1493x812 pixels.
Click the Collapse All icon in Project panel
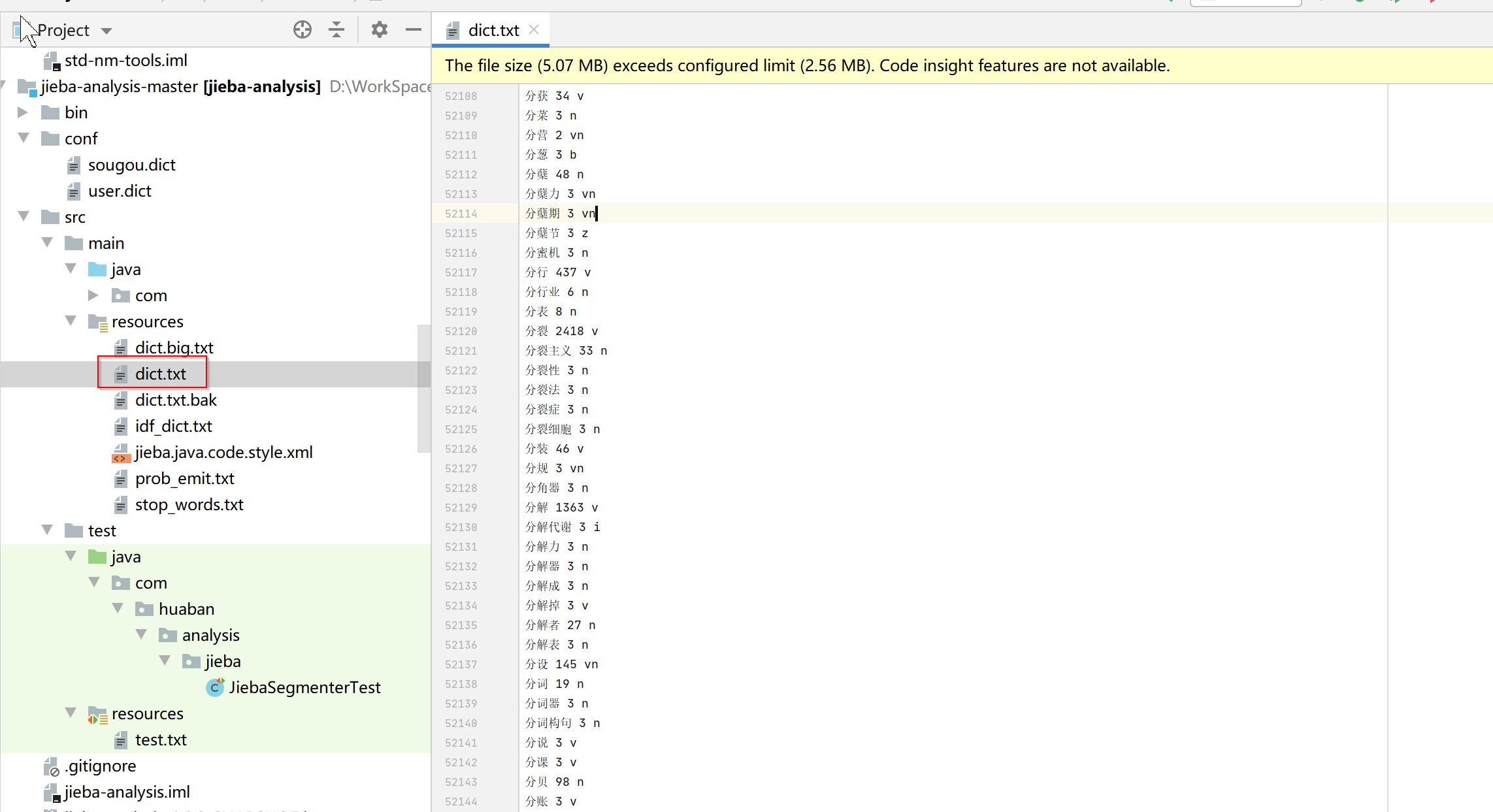(336, 29)
